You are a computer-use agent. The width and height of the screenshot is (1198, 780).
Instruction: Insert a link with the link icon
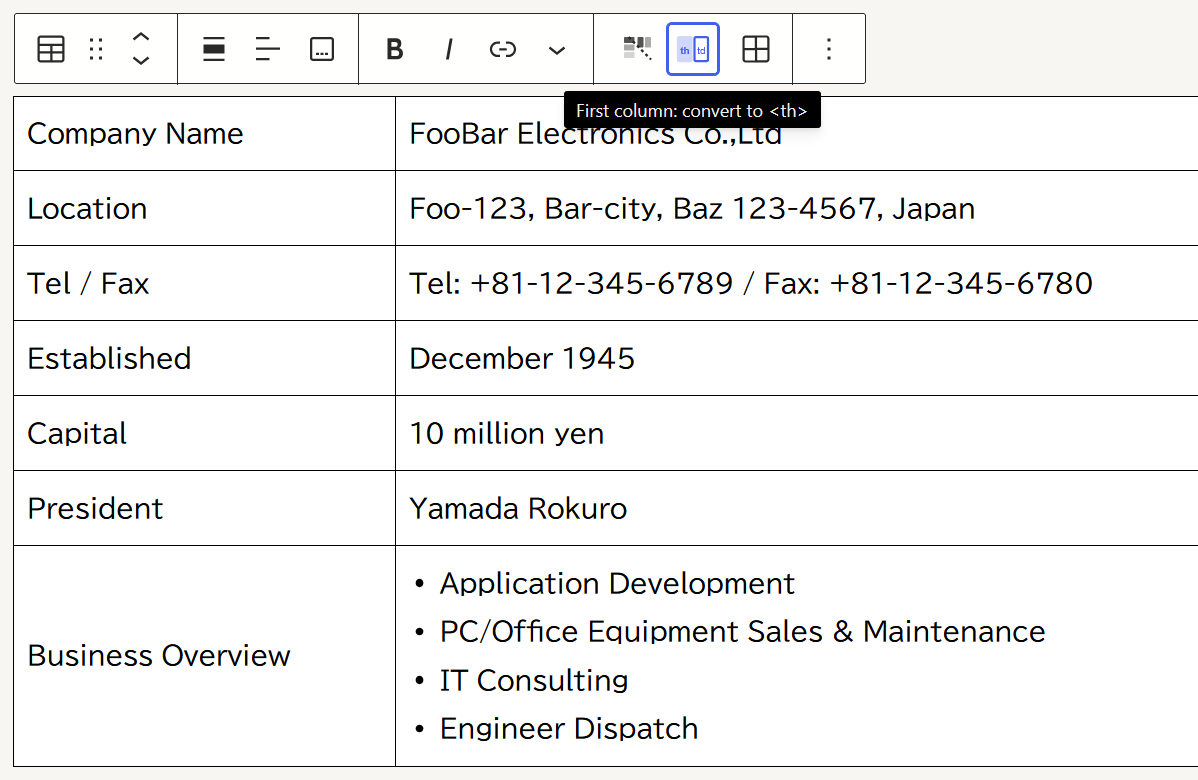tap(503, 49)
